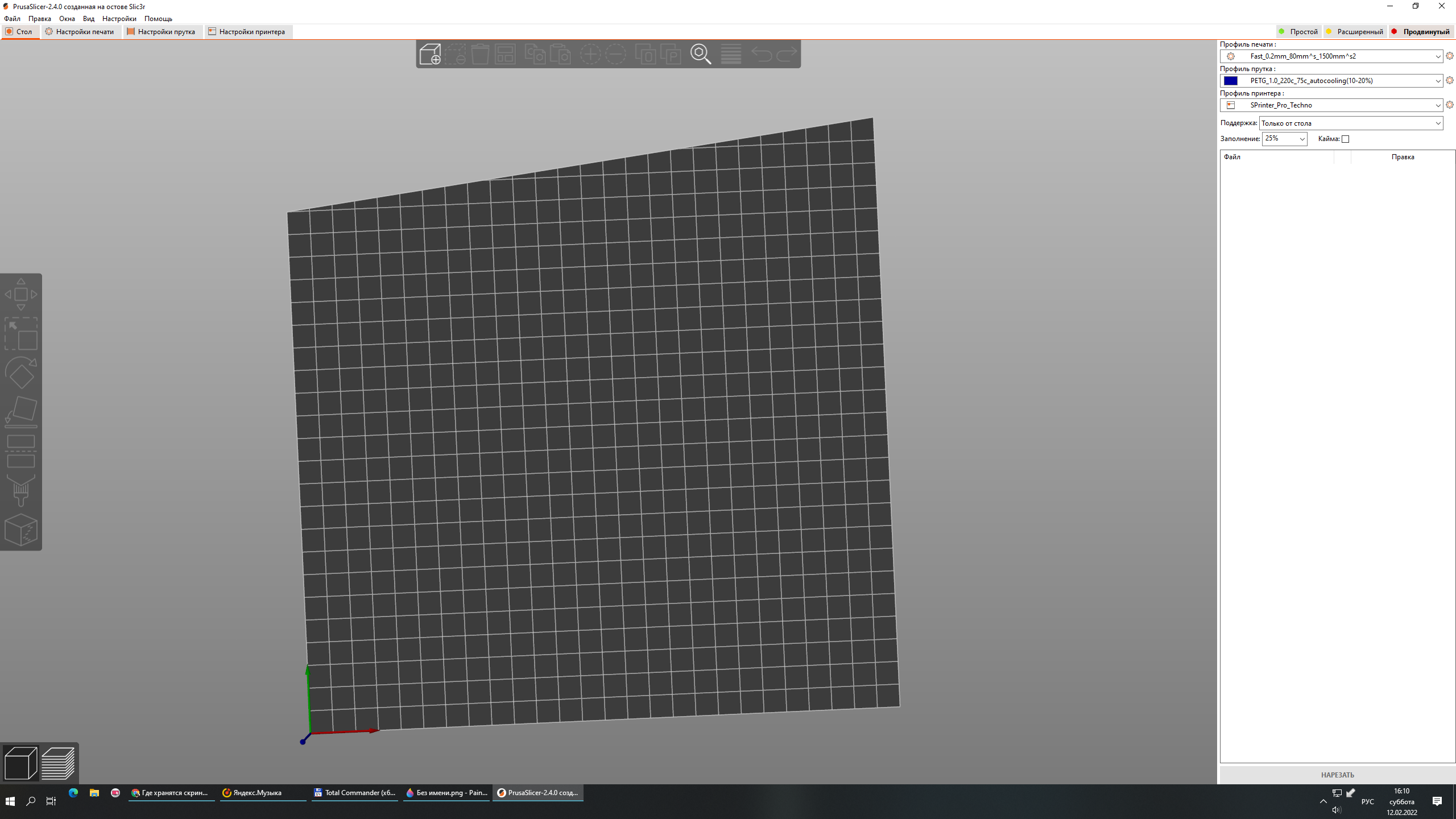This screenshot has height=819, width=1456.
Task: Open the Заполнение 25% infill dropdown
Action: tap(1302, 139)
